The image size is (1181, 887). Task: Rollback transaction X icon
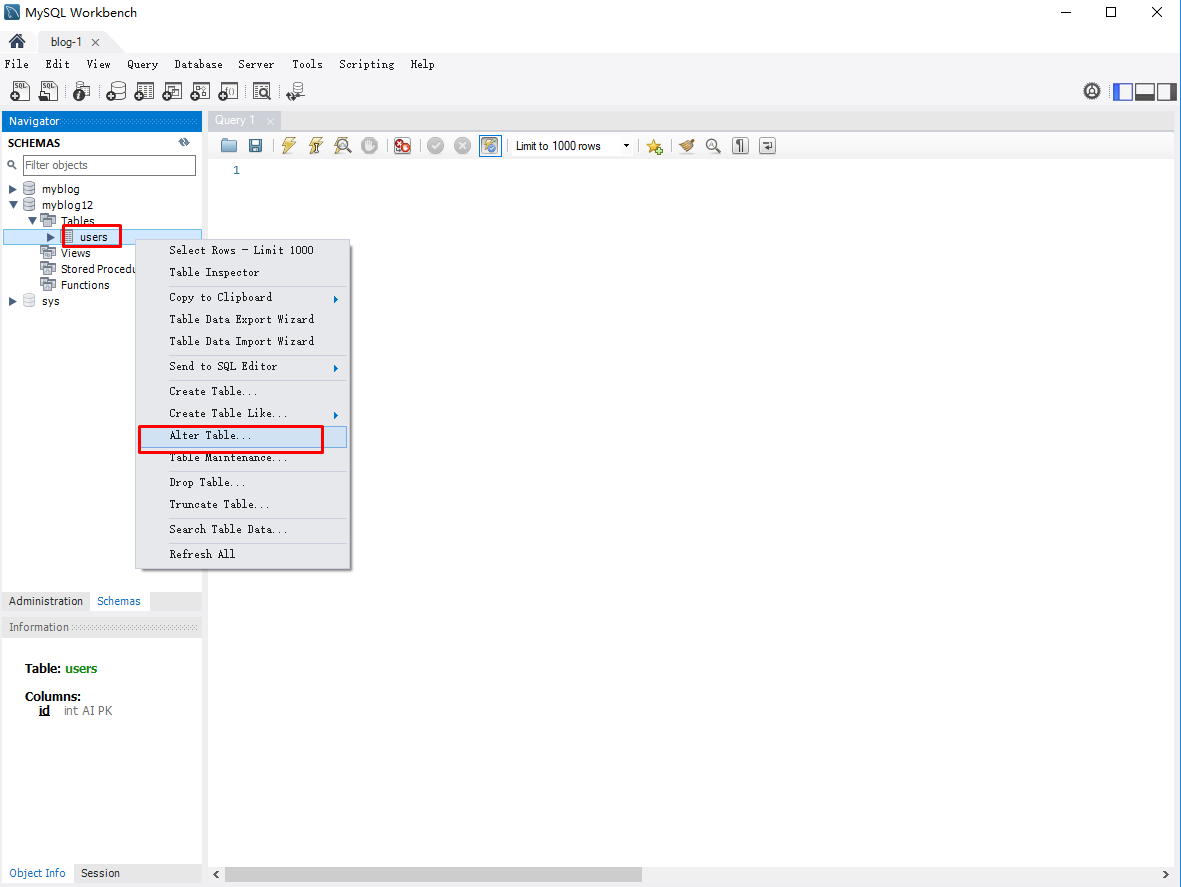point(462,145)
